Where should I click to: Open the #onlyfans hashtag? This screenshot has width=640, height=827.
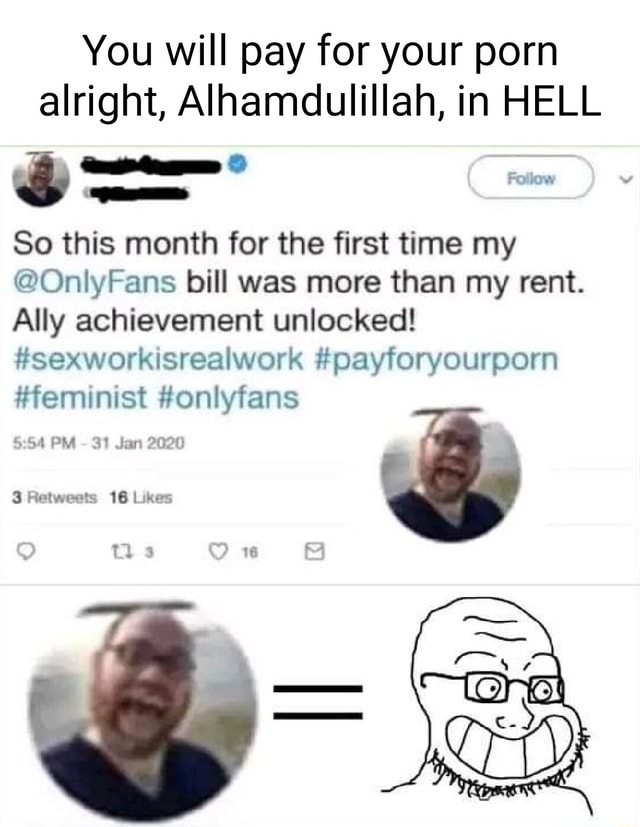[228, 398]
